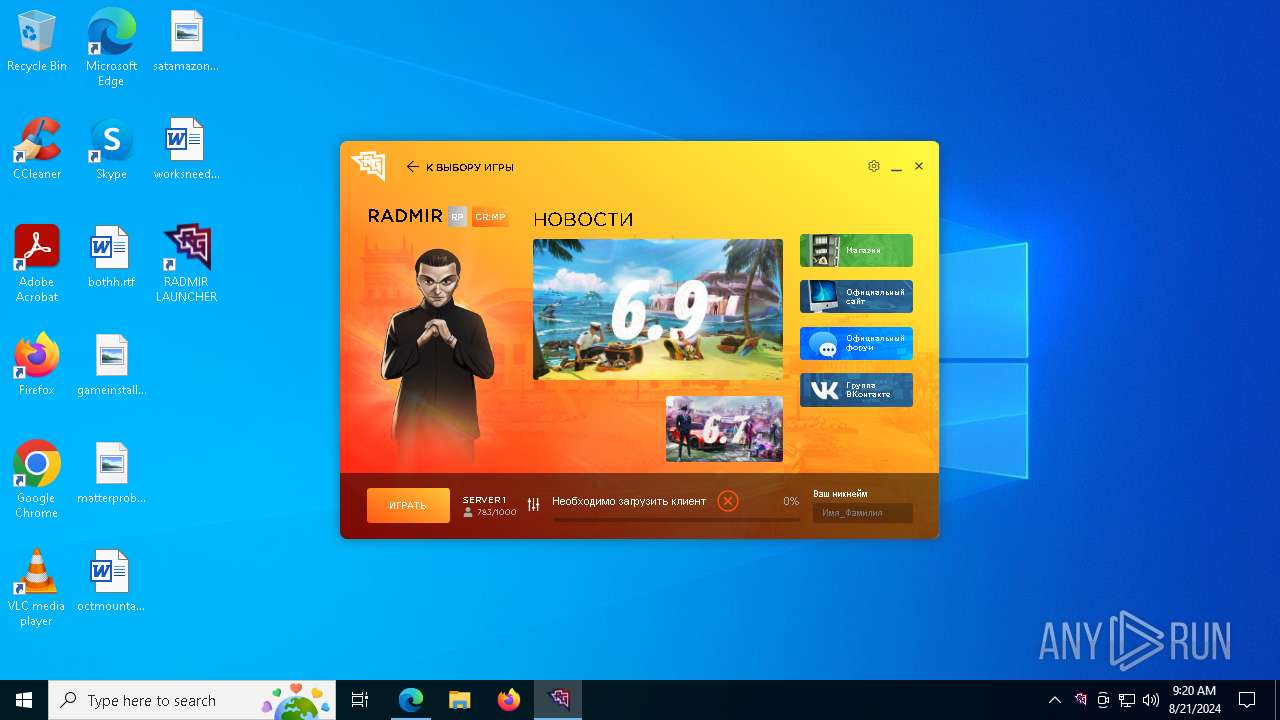
Task: Select Adobe Acrobat desktop shortcut
Action: pos(37,264)
